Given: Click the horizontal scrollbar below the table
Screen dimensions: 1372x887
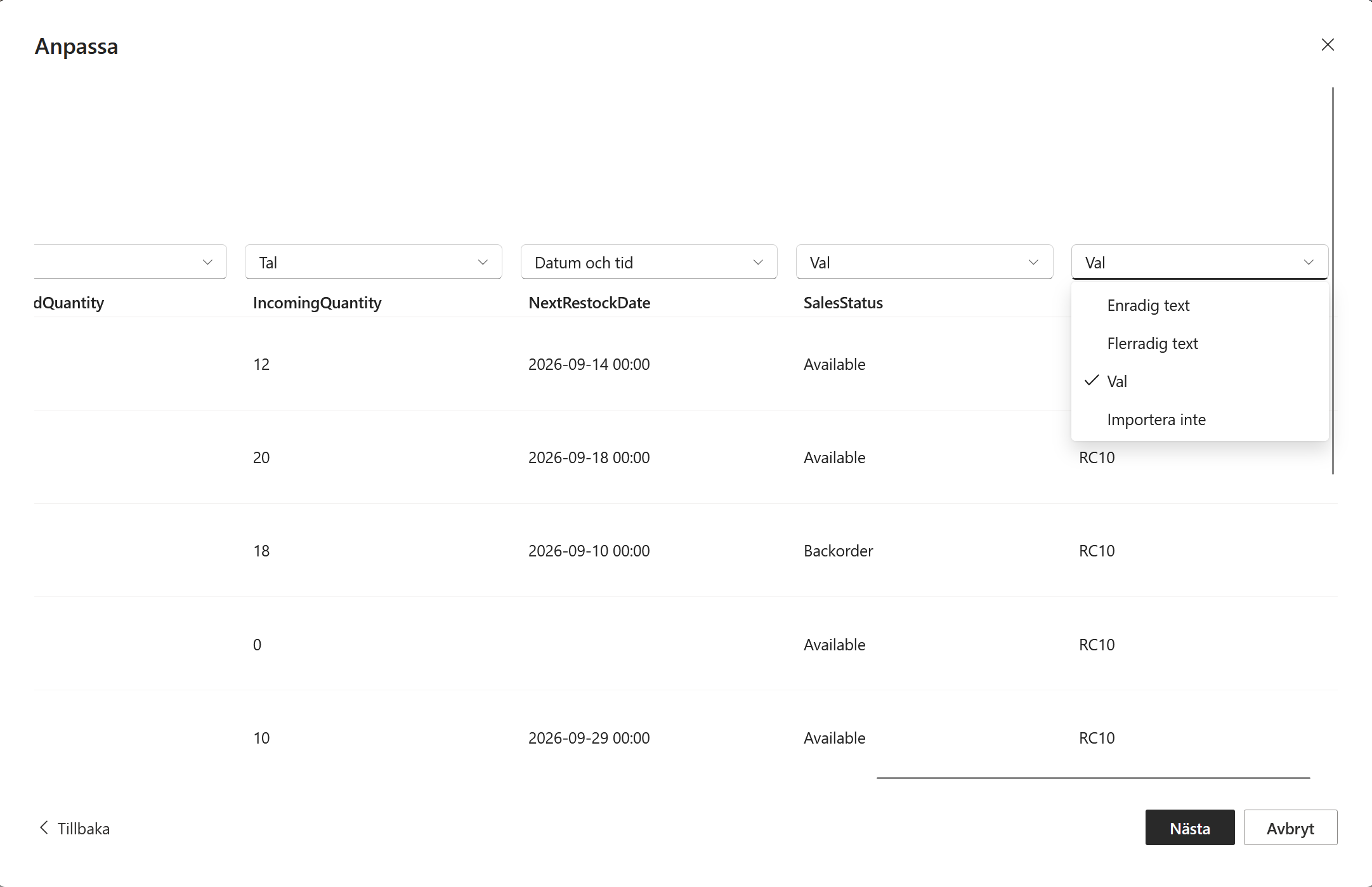Looking at the screenshot, I should tap(1093, 778).
